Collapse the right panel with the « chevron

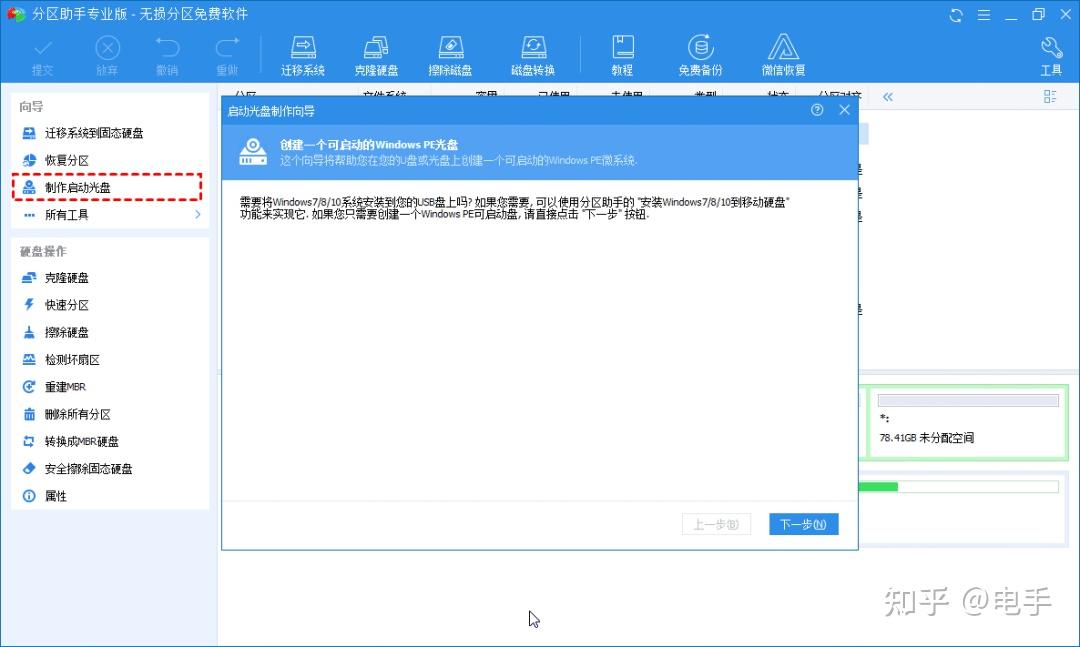888,96
